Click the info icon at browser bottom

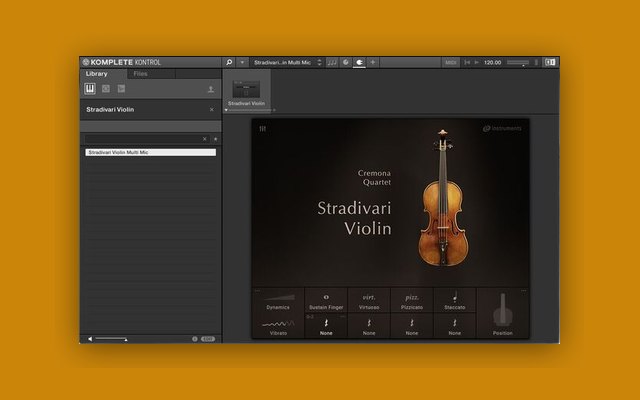point(195,339)
